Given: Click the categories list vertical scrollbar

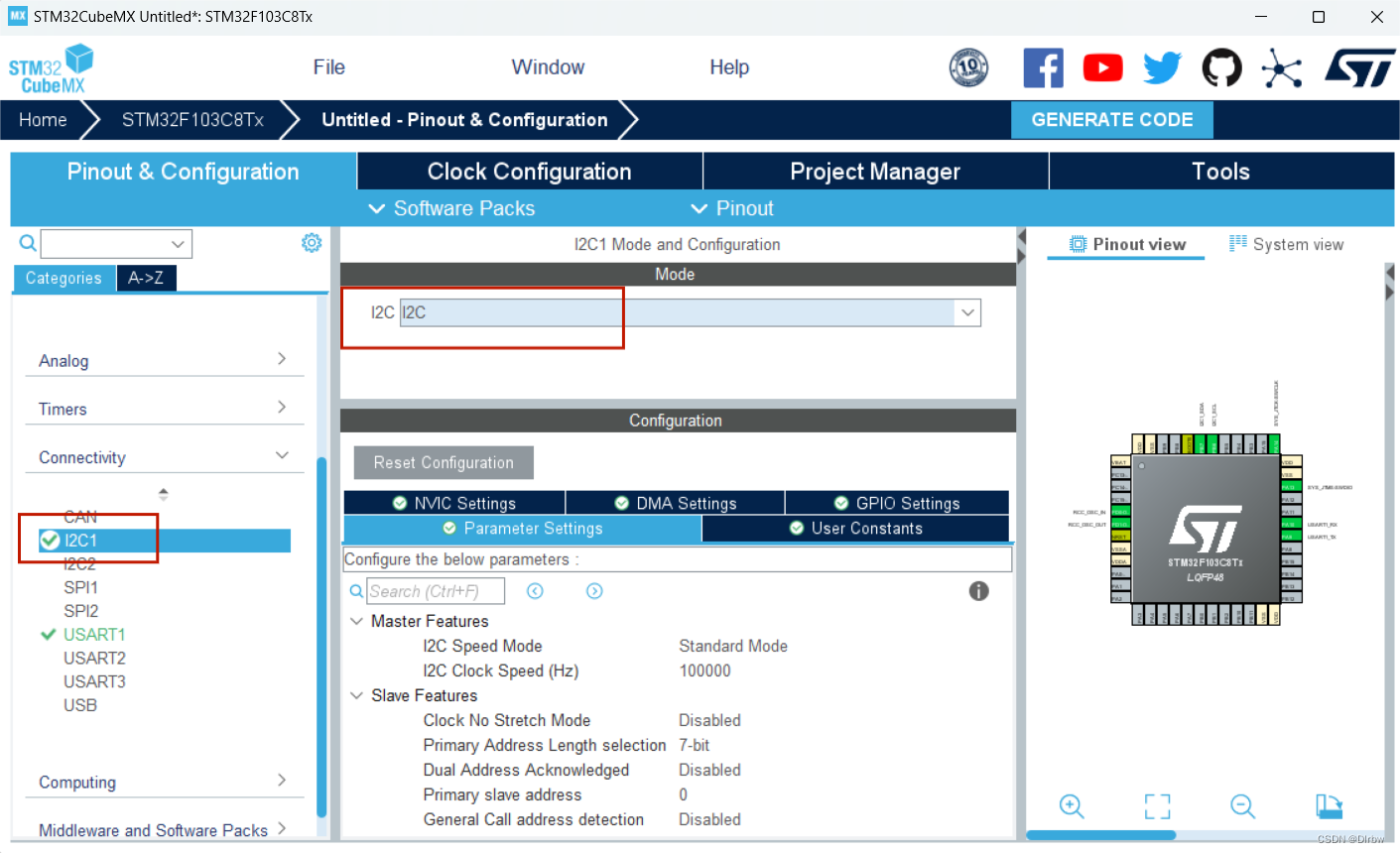Looking at the screenshot, I should 321,636.
